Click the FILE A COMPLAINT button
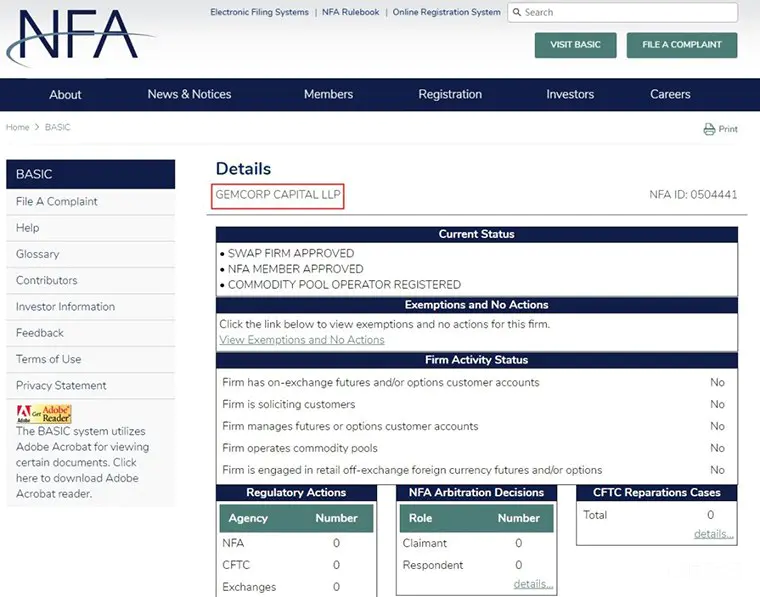This screenshot has height=597, width=760. [681, 45]
